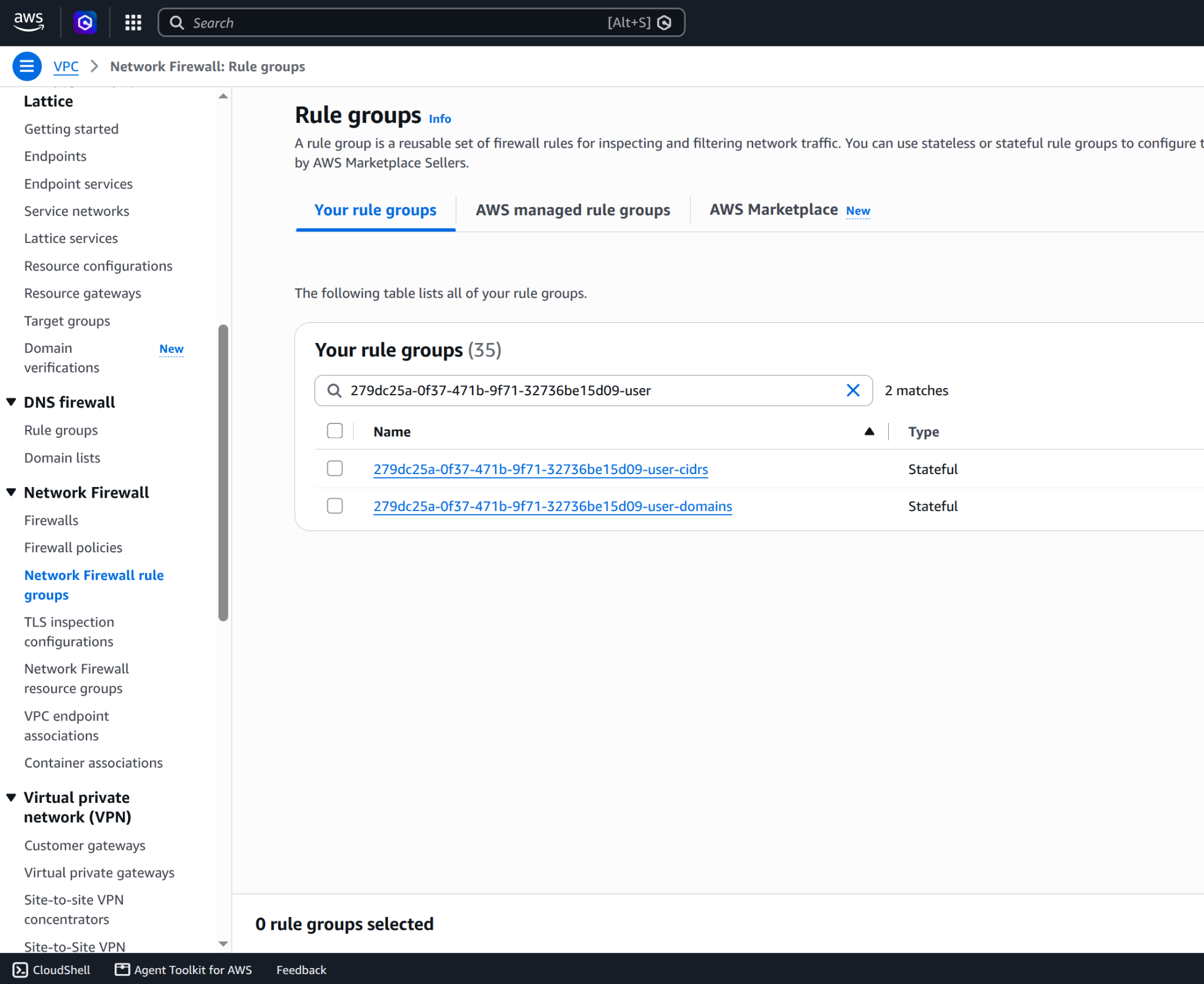This screenshot has height=984, width=1204.
Task: Click Stateful type of user-domains row
Action: pos(933,506)
